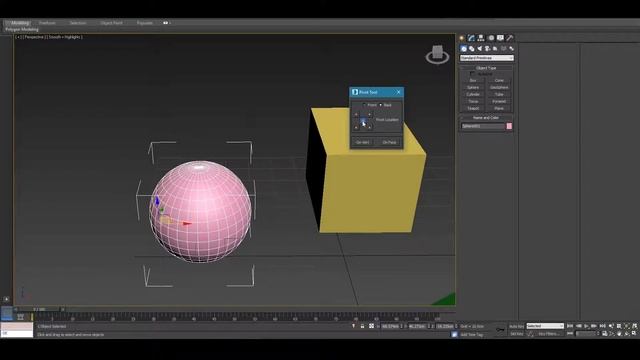Screen dimensions: 640x360
Task: Toggle the selection lock icon in status bar
Action: tap(362, 326)
